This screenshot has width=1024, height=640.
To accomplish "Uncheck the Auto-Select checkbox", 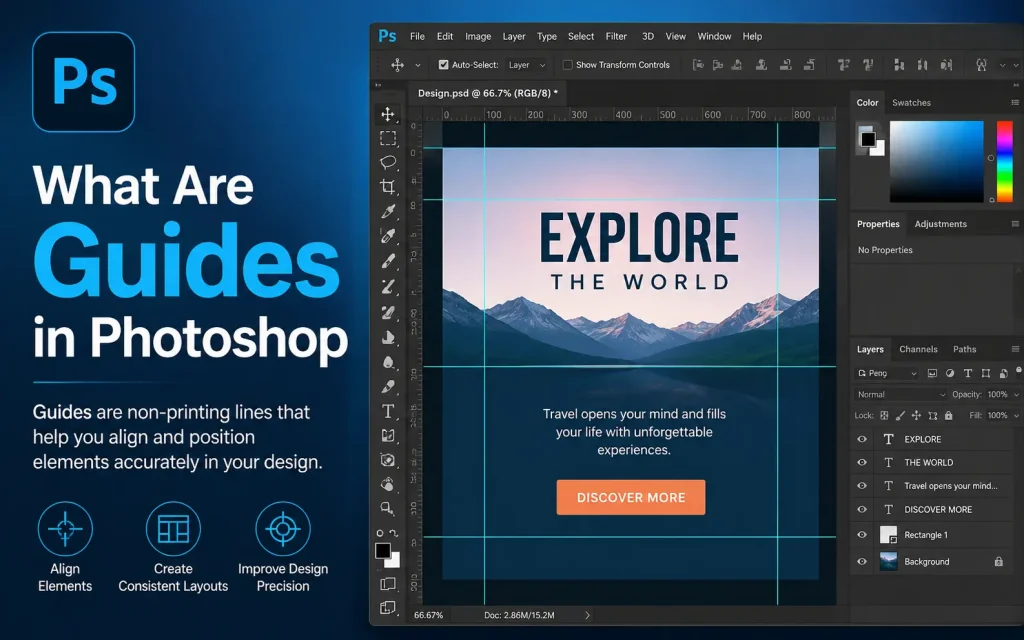I will coord(443,65).
